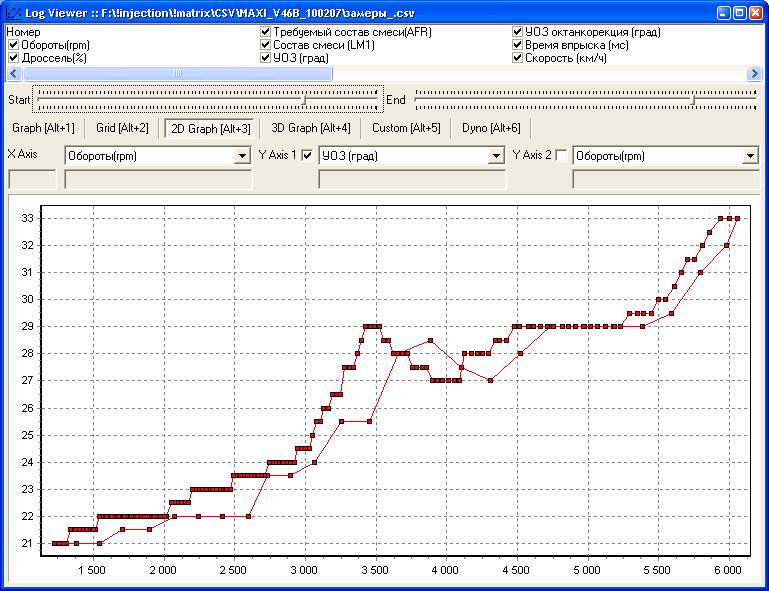Click the Start range slider handle

[x=304, y=99]
